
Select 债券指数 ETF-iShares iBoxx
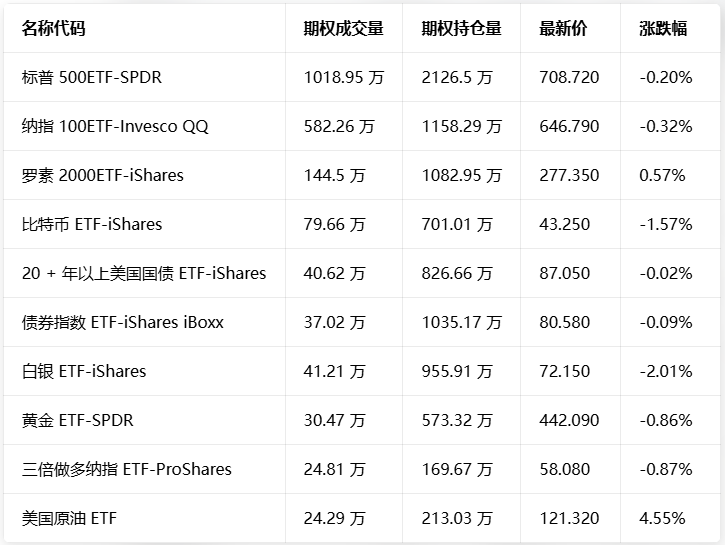pyautogui.click(x=123, y=322)
